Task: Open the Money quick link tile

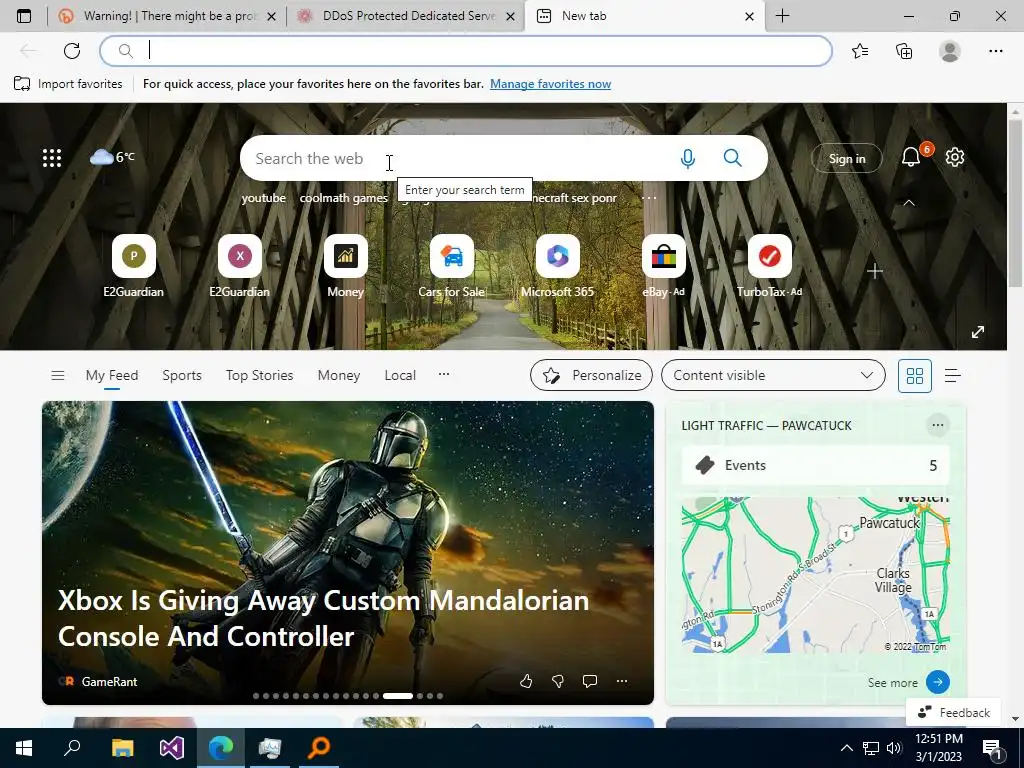Action: point(345,266)
